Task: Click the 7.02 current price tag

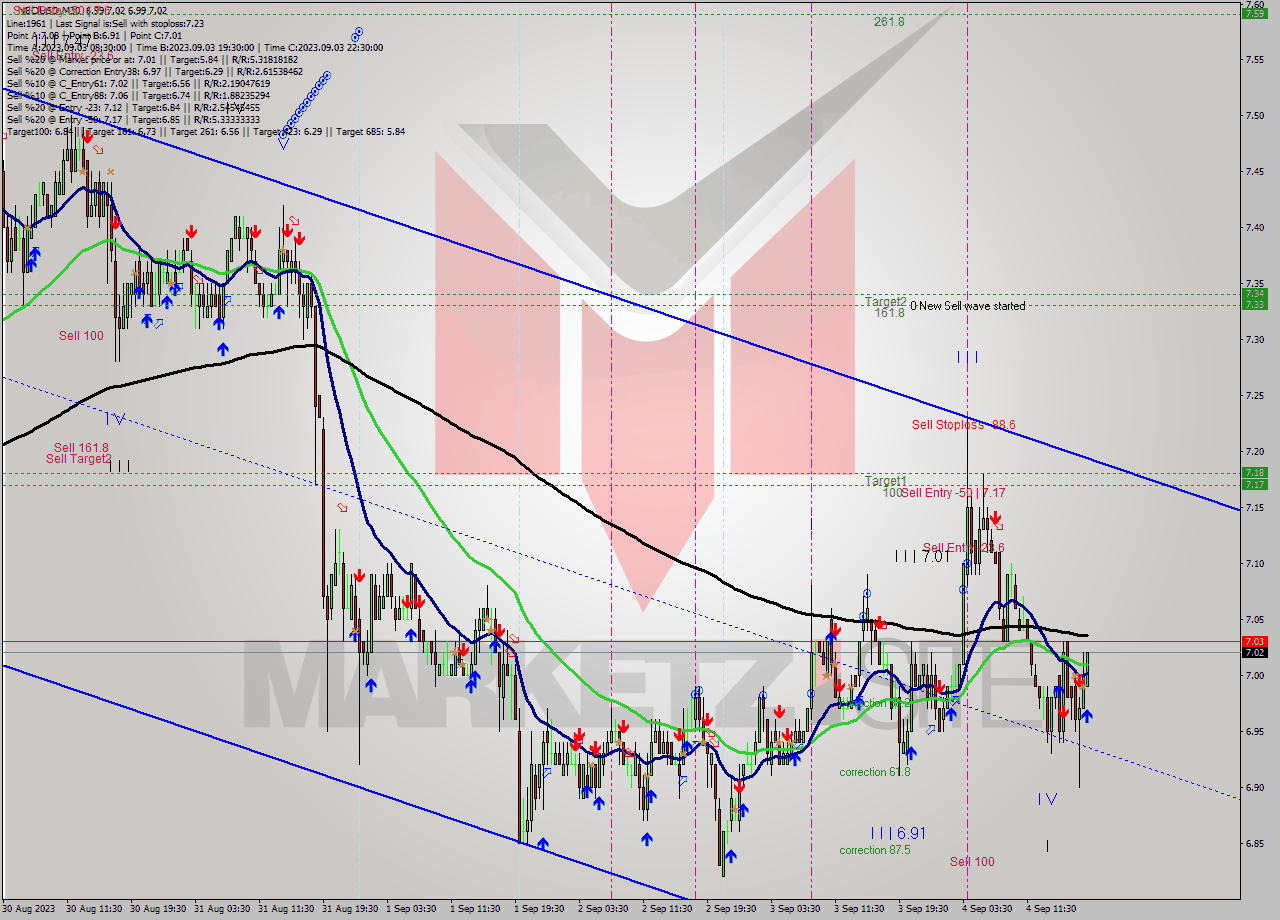Action: 1254,653
